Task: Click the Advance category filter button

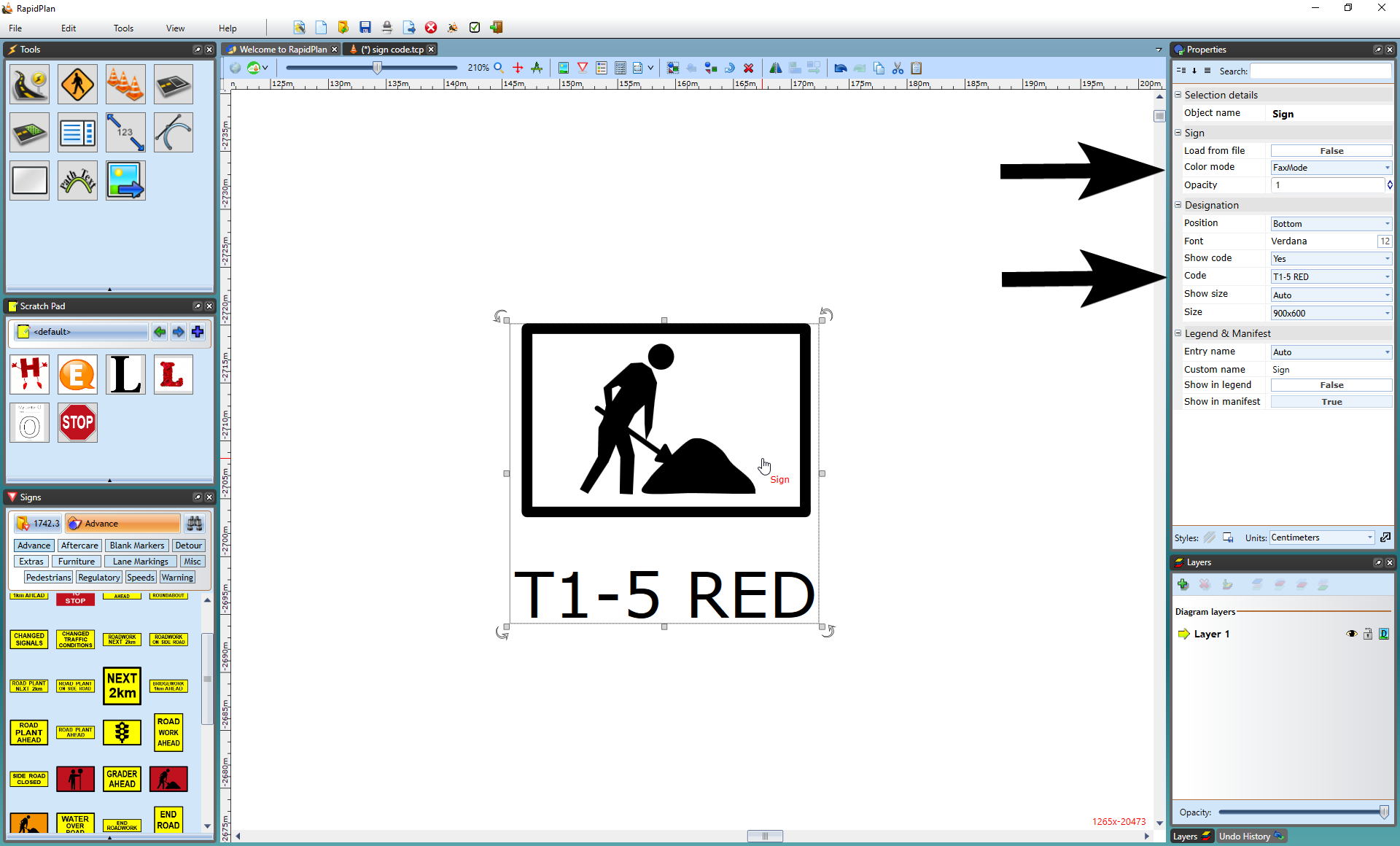Action: coord(33,545)
